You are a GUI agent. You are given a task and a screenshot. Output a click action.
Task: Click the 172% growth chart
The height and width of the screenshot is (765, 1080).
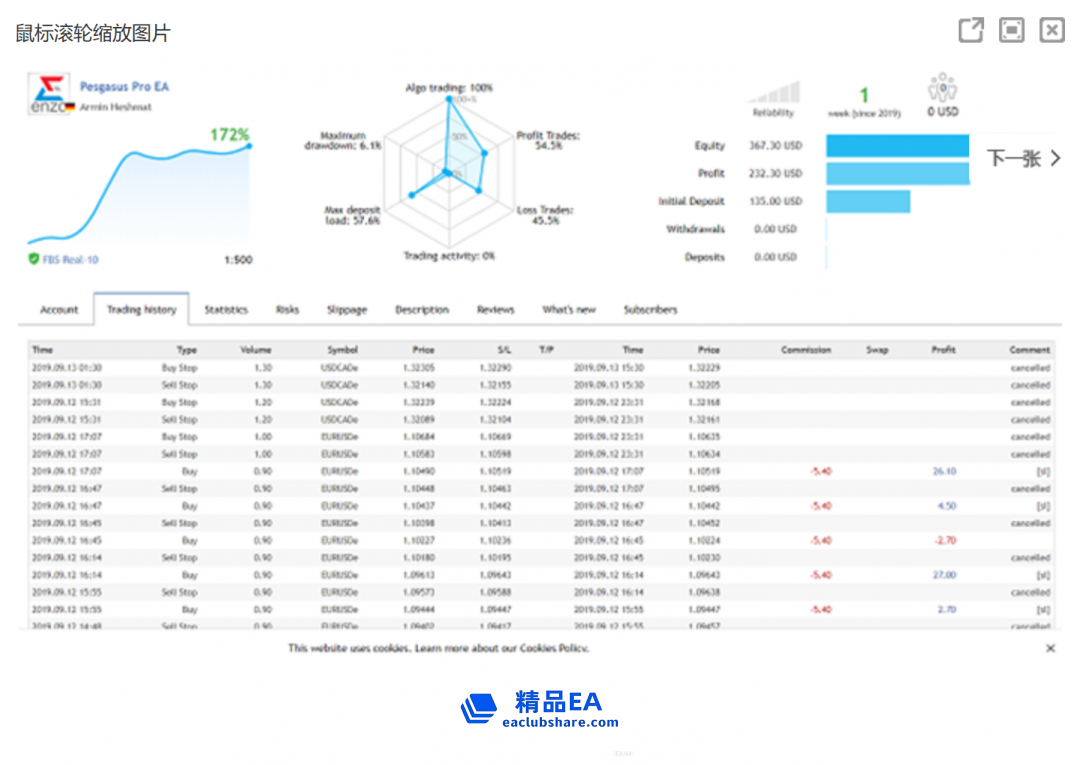(140, 195)
